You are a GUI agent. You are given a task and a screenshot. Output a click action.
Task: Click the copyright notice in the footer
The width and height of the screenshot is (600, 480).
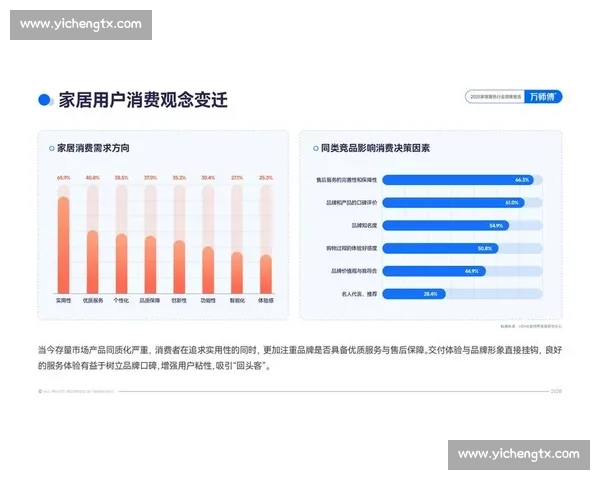point(76,392)
